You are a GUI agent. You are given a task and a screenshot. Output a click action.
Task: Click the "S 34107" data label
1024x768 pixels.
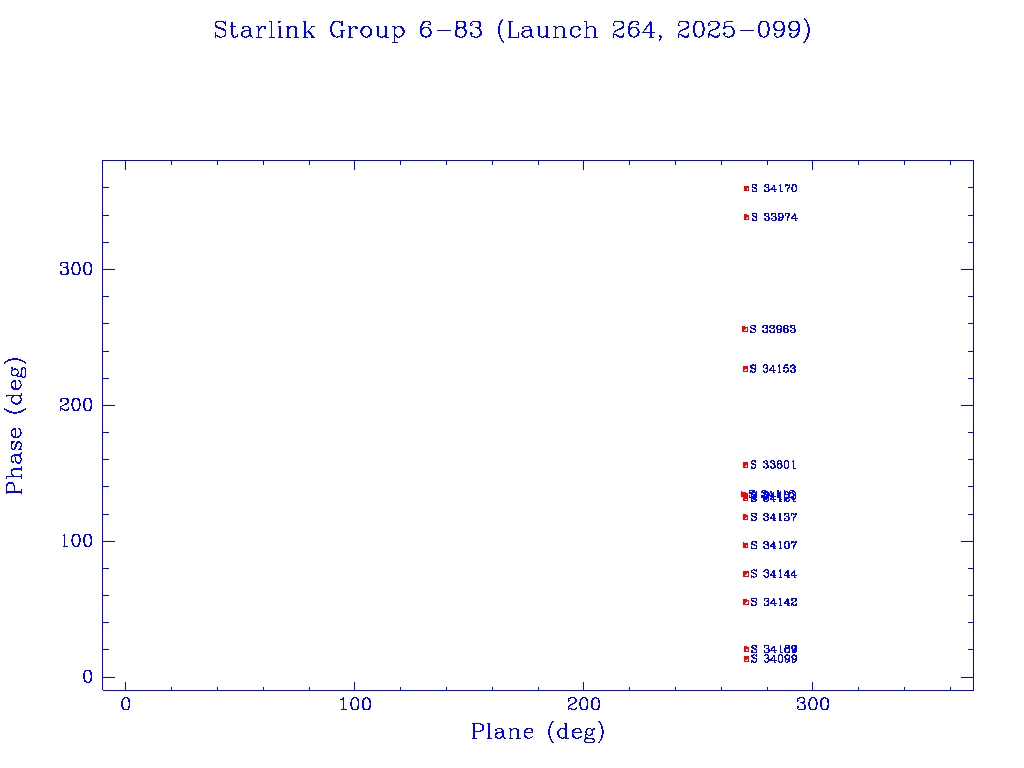pyautogui.click(x=773, y=545)
